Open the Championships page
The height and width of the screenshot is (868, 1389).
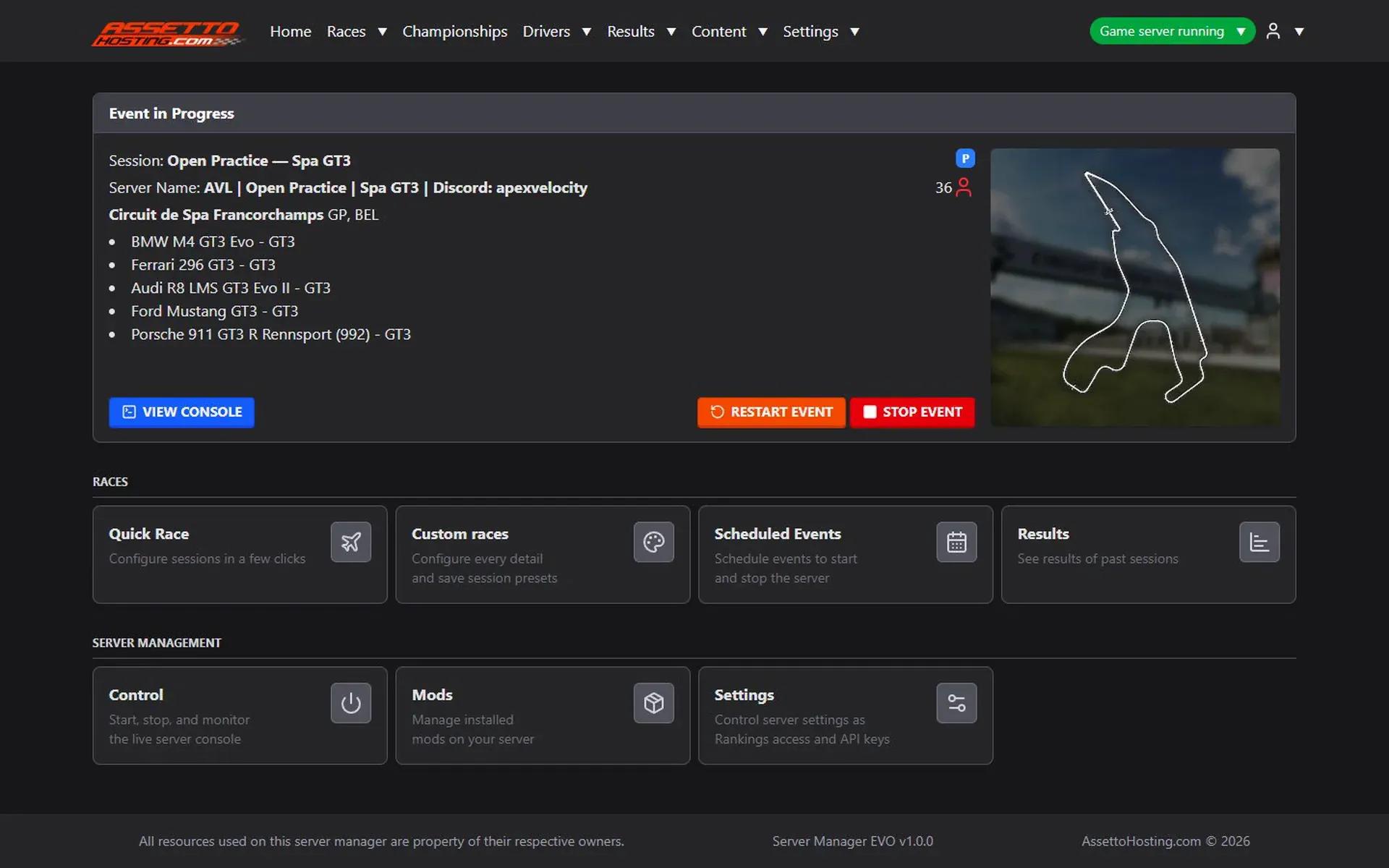point(454,32)
